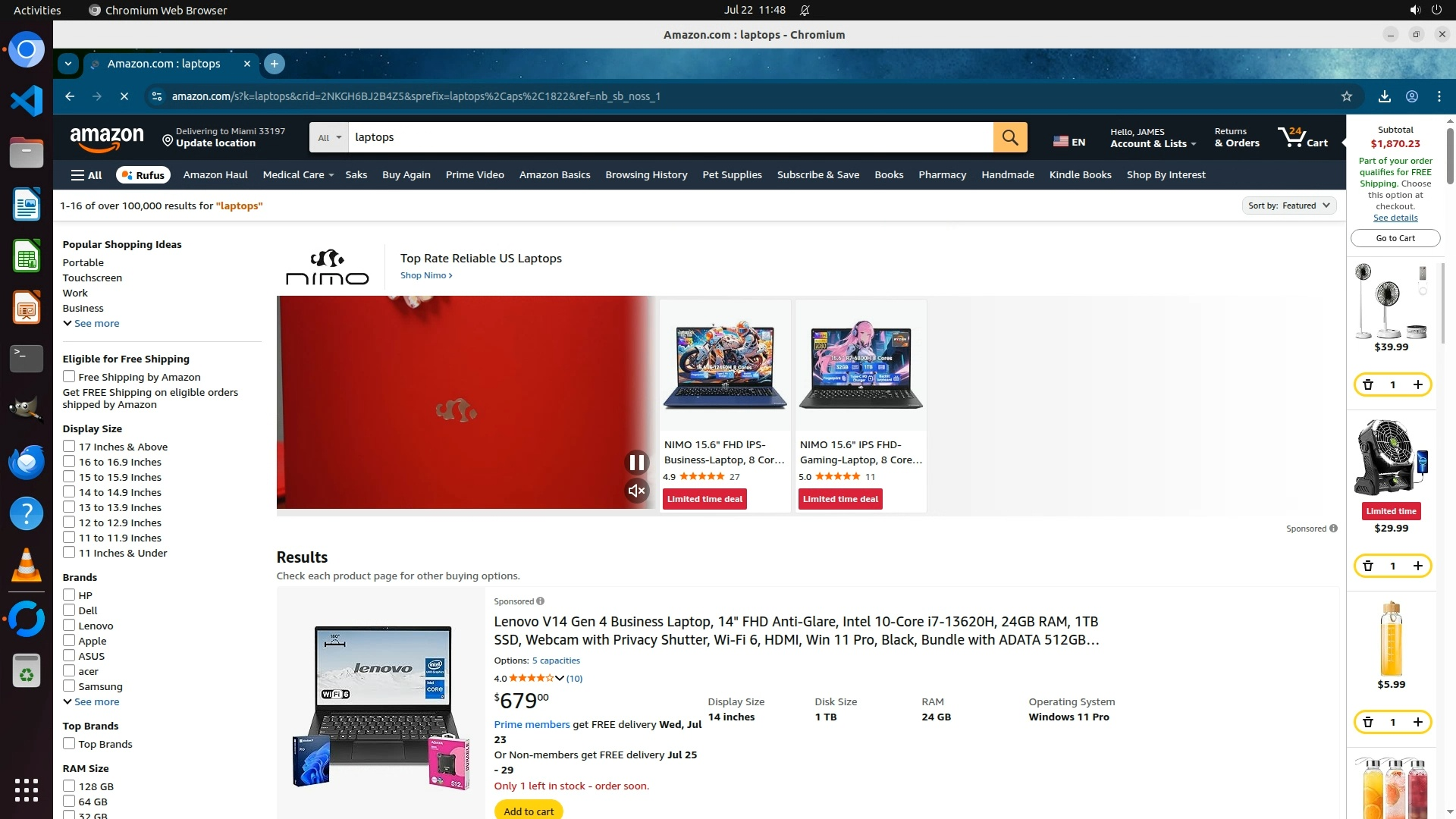This screenshot has height=819, width=1456.
Task: Pause the Nimo ad video
Action: [x=636, y=462]
